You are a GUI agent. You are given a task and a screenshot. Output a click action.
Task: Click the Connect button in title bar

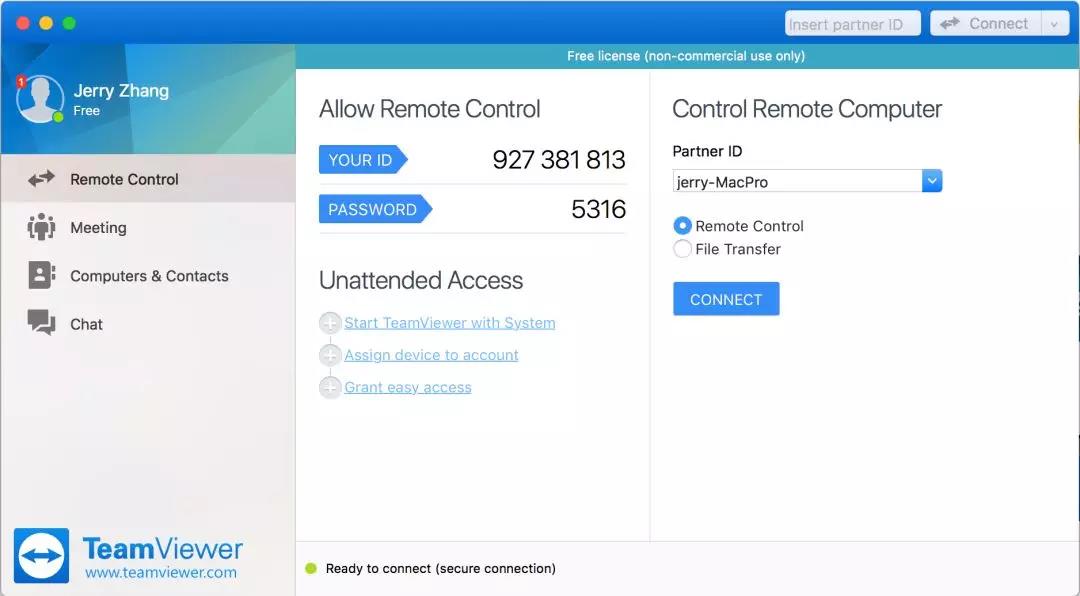click(986, 23)
